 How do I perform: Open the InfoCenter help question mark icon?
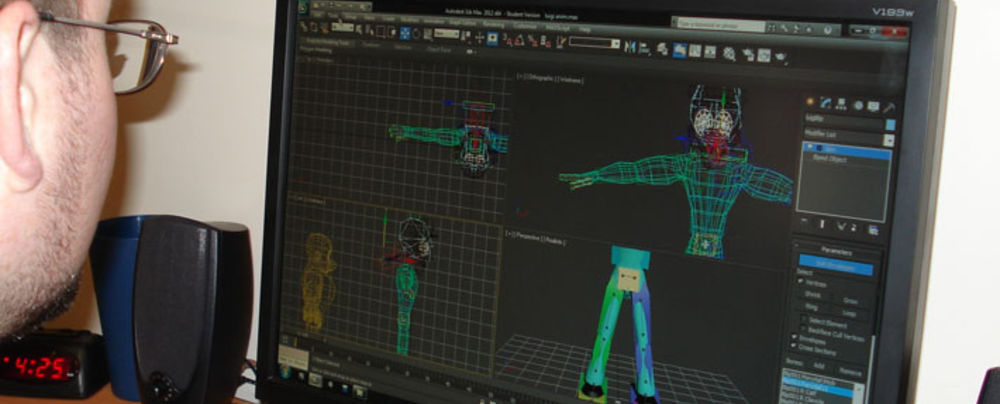coord(827,30)
